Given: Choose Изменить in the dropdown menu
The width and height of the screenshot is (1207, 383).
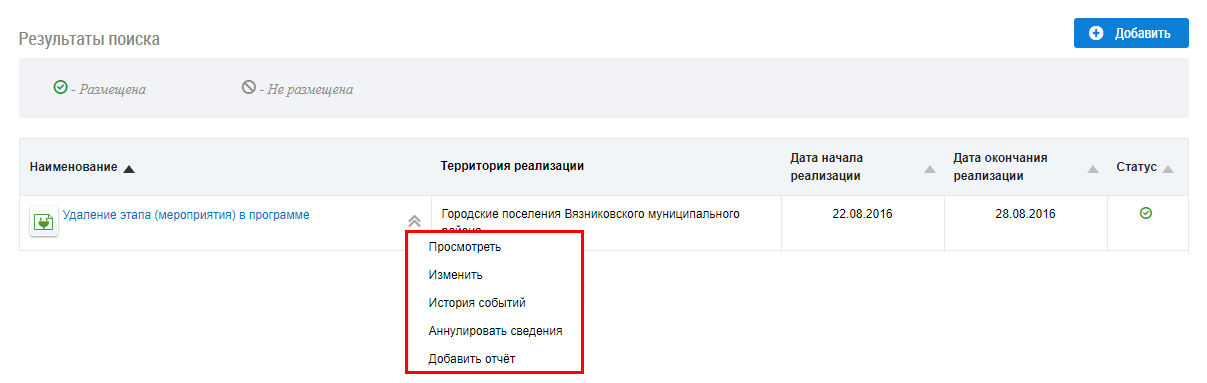Looking at the screenshot, I should tap(456, 274).
